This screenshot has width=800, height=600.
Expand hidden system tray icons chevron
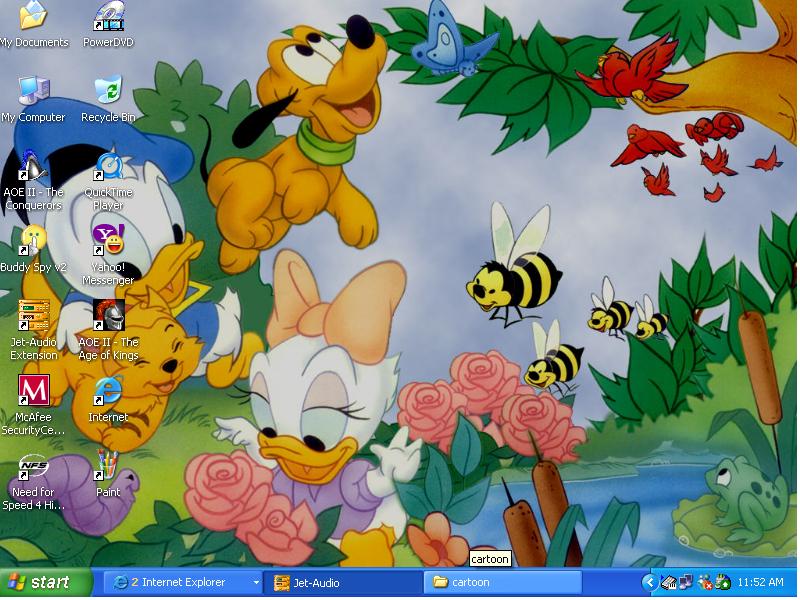pos(650,583)
